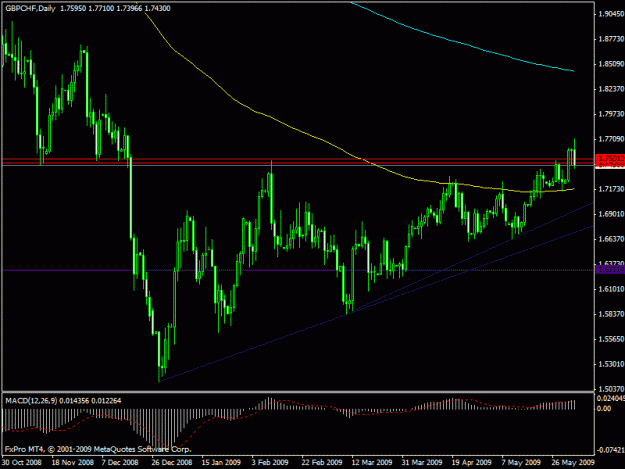Select the 1.58370 price axis label
Viewport: 625px width, 469px height.
611,314
